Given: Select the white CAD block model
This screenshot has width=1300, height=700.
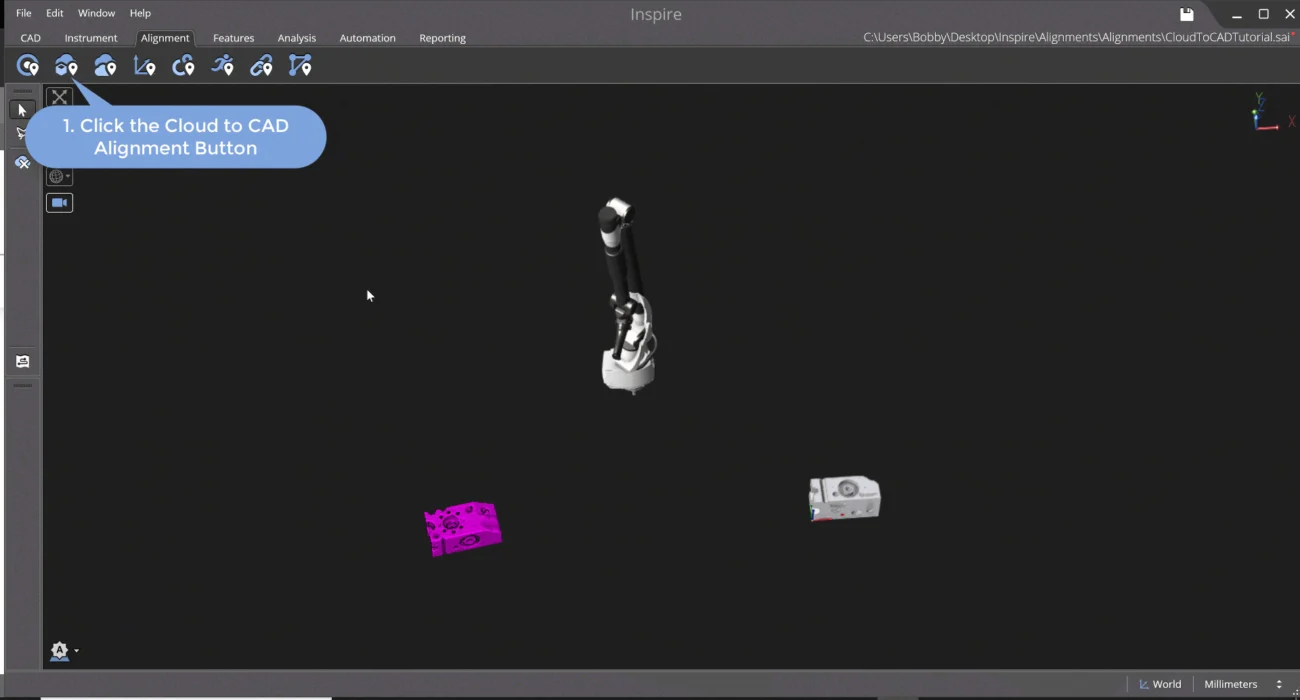Looking at the screenshot, I should 845,498.
